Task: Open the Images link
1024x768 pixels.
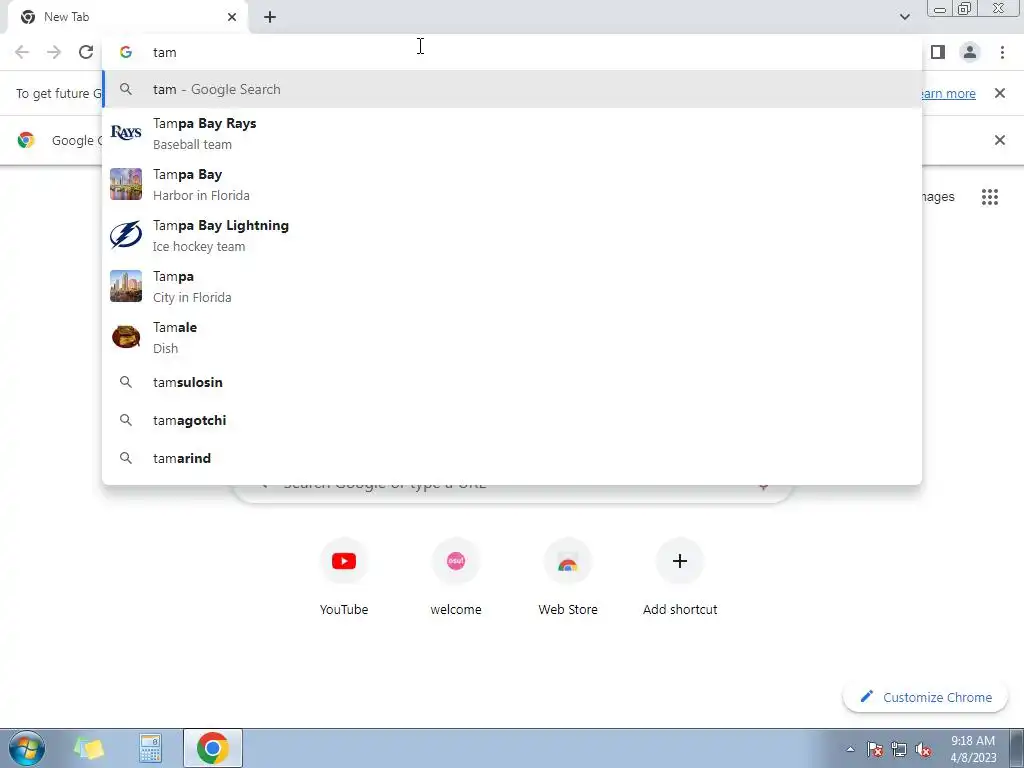Action: 938,197
